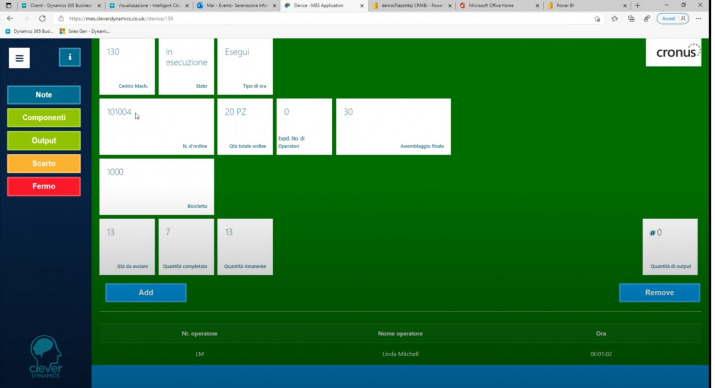715x388 pixels.
Task: Reload the page with refresh icon
Action: point(42,19)
